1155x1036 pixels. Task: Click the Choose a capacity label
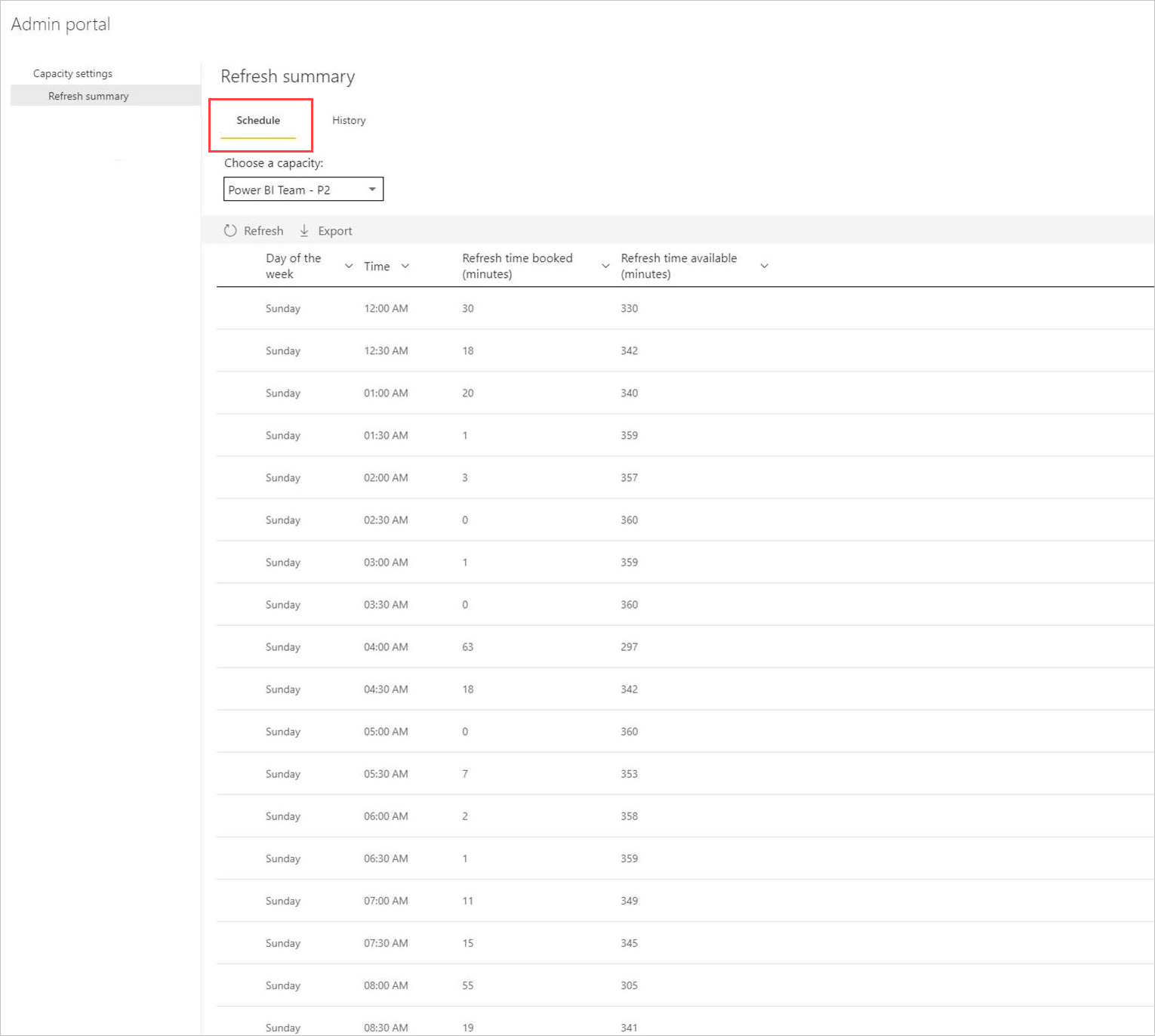[x=273, y=163]
